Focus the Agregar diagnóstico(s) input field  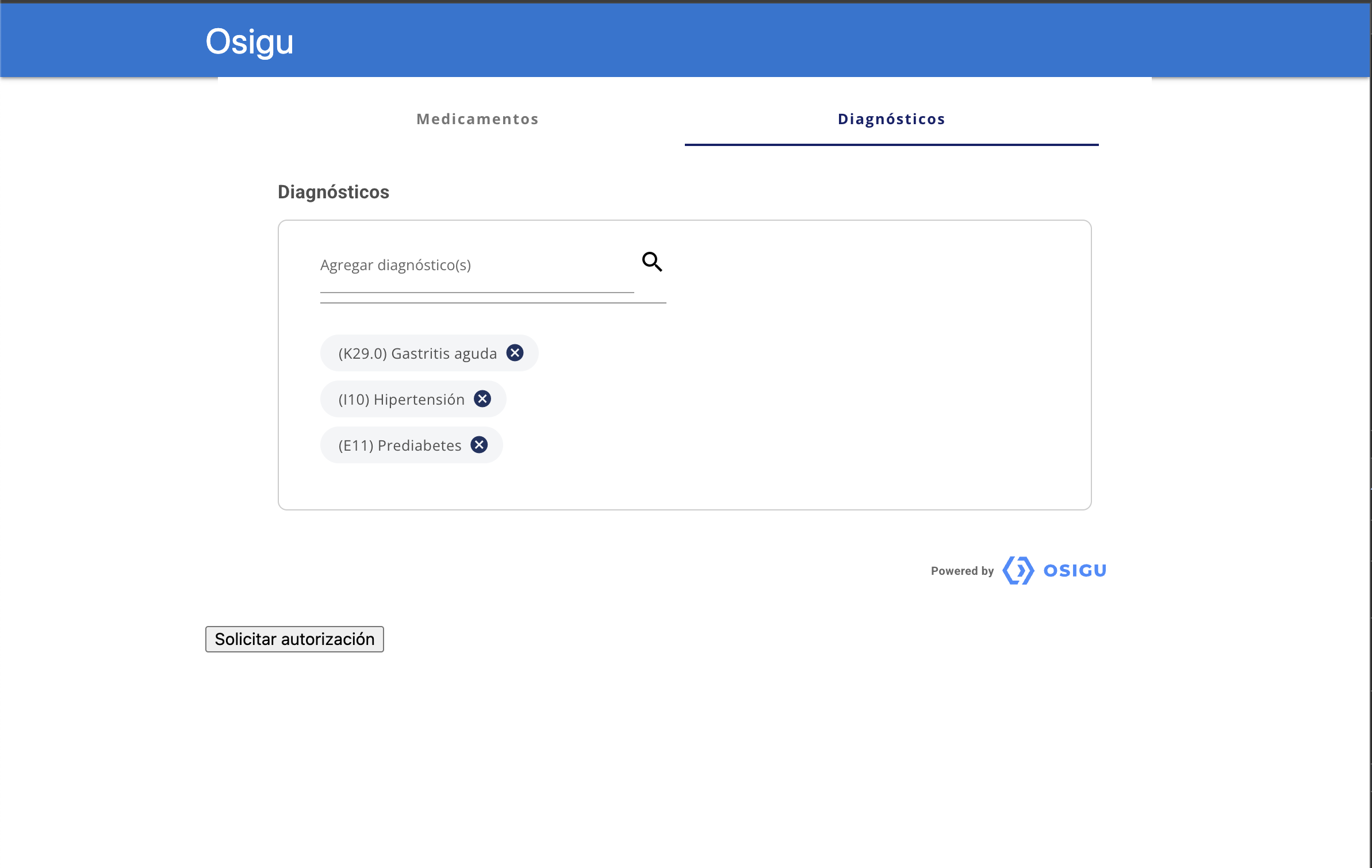coord(477,266)
